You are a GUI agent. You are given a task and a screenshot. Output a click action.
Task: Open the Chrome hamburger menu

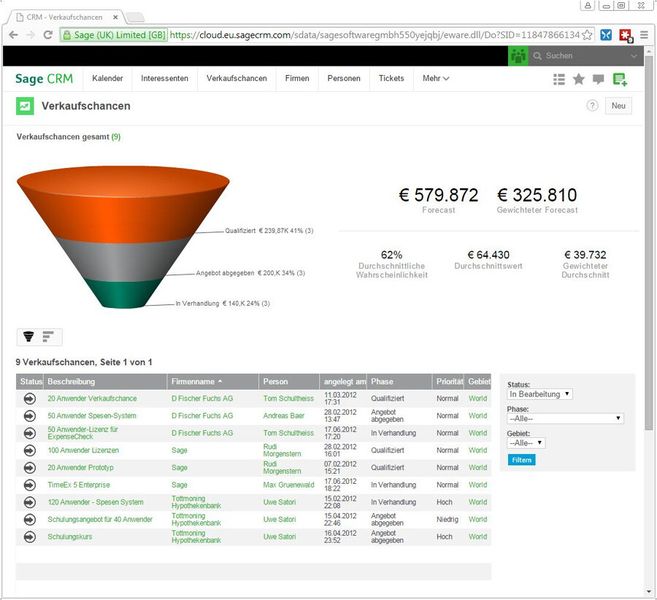[644, 35]
